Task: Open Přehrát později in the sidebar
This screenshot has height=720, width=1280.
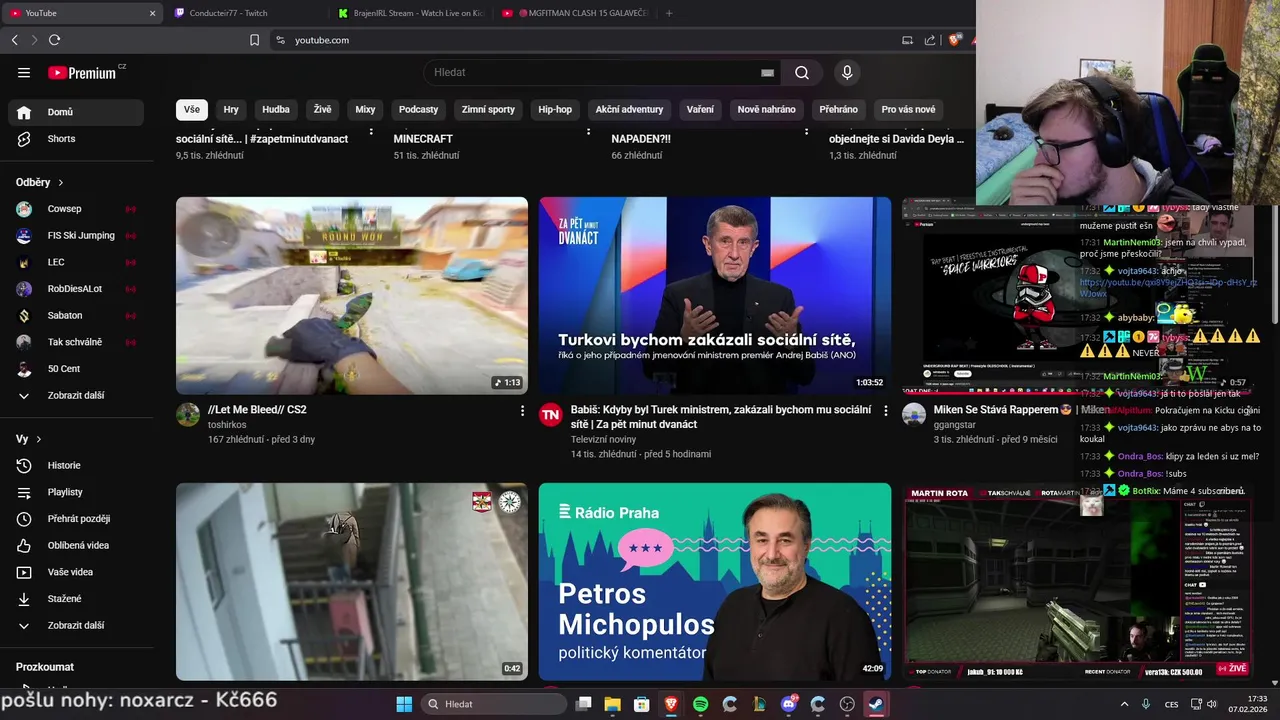Action: [76, 519]
